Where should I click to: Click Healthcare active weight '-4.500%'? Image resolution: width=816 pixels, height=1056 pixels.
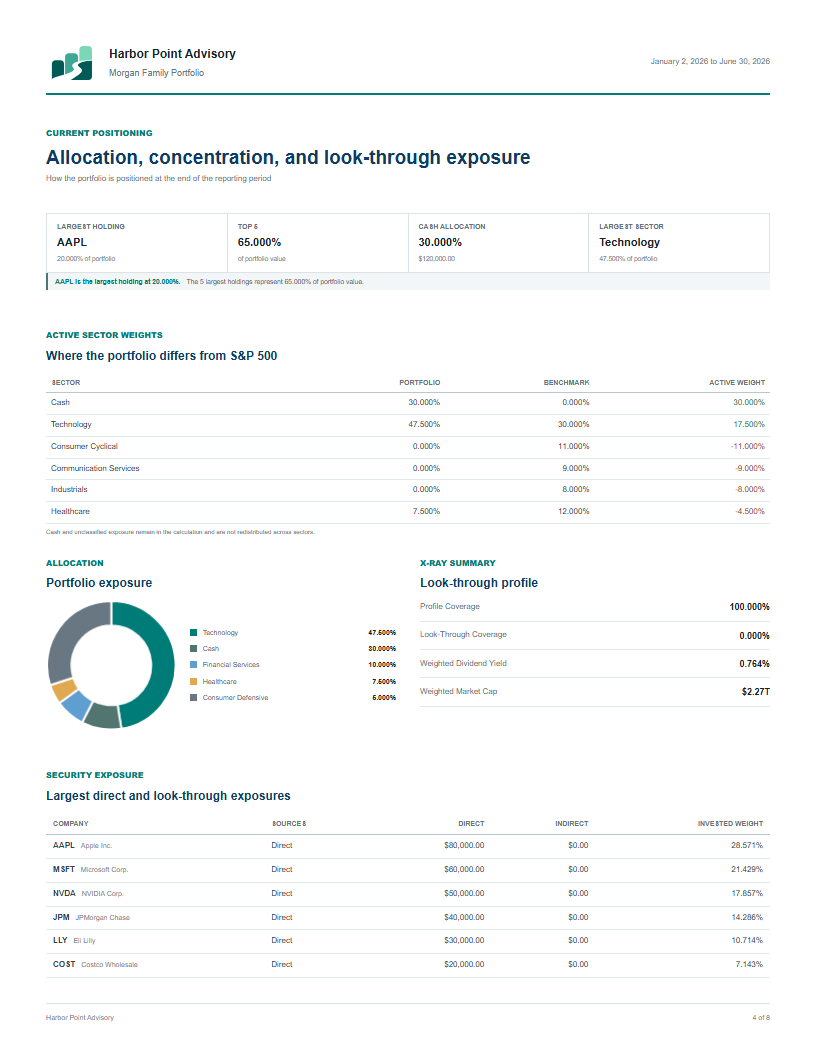tap(749, 512)
